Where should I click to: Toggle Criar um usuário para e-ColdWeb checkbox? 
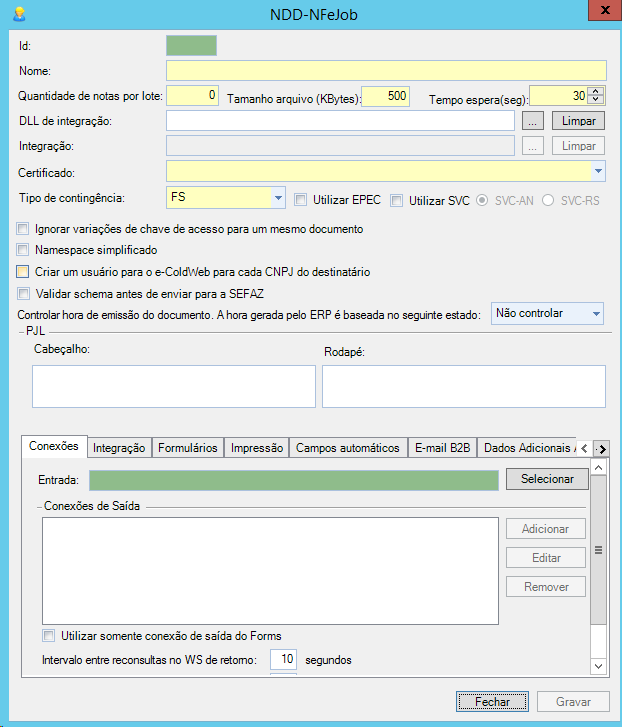(22, 271)
